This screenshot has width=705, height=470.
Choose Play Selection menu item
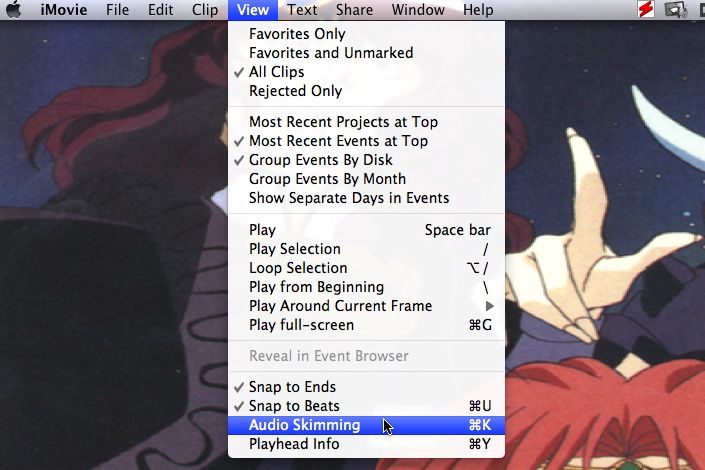366,249
